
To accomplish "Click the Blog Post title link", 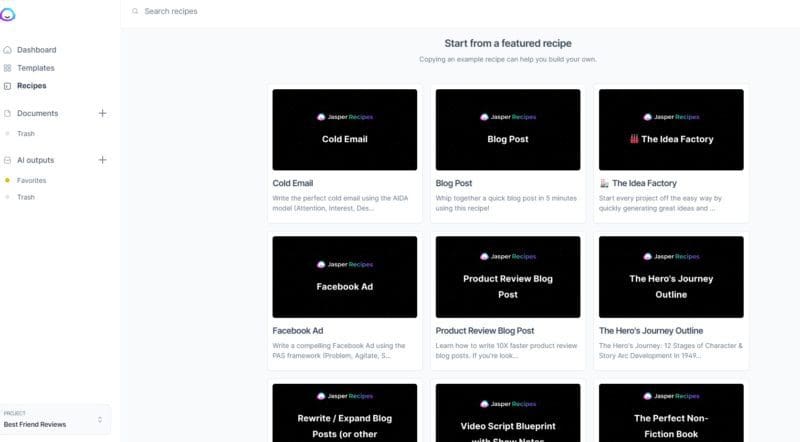I will 454,183.
